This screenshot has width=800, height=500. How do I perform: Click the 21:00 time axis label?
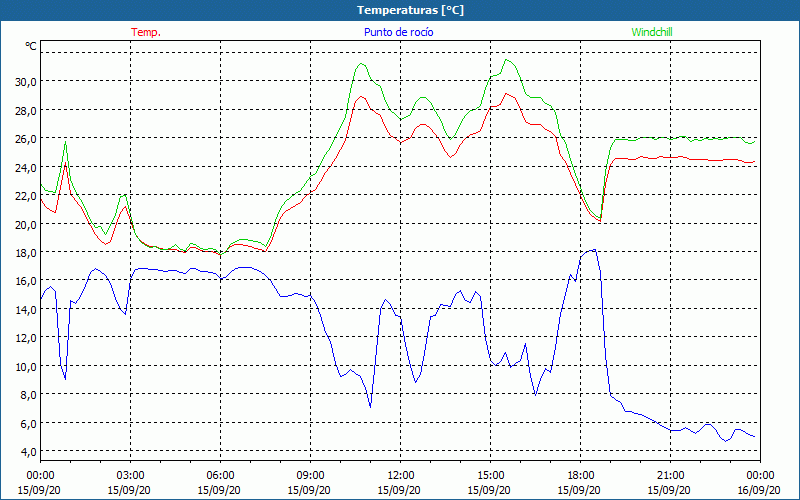[670, 476]
